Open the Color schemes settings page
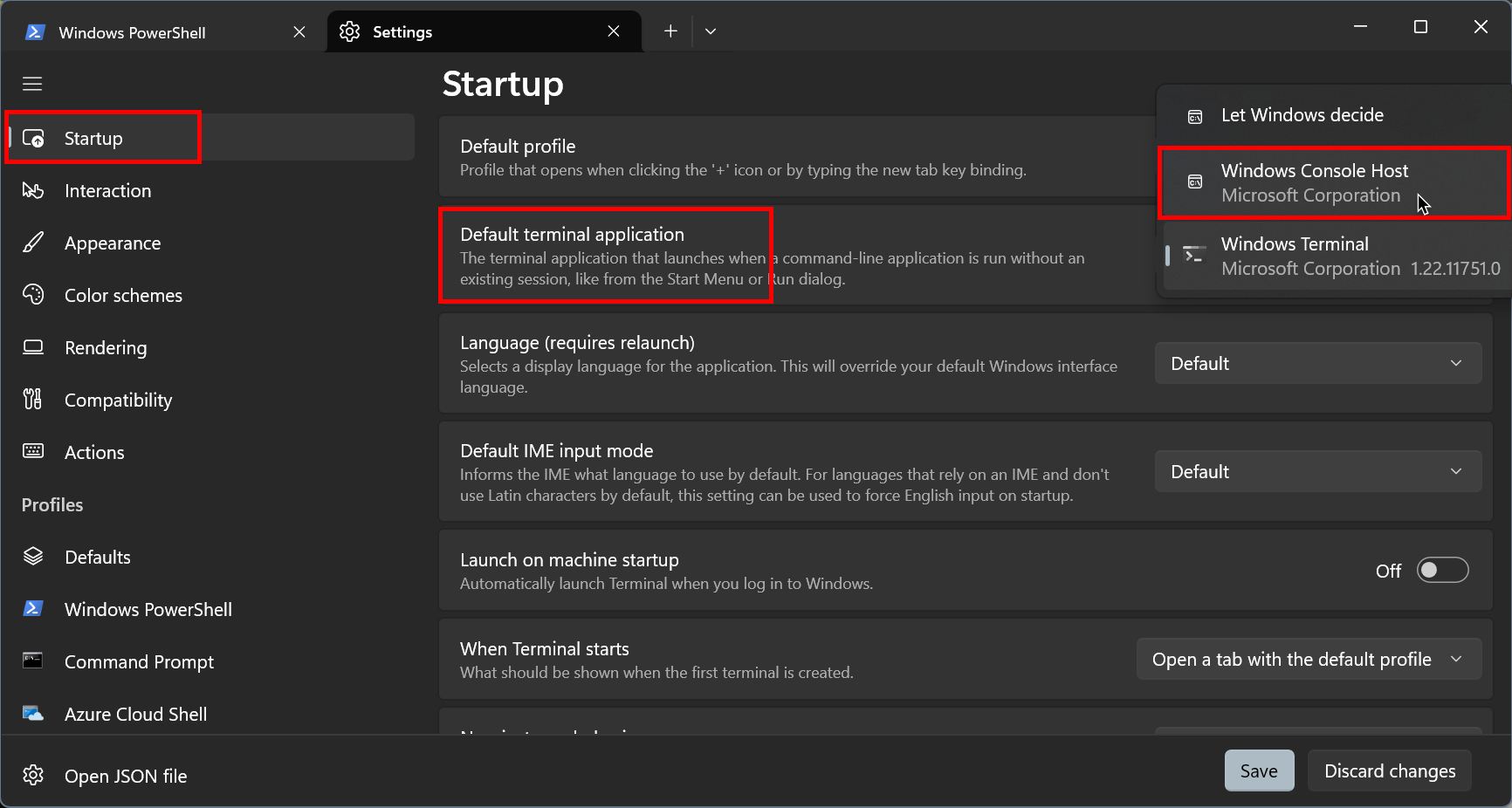The width and height of the screenshot is (1512, 808). 210,295
